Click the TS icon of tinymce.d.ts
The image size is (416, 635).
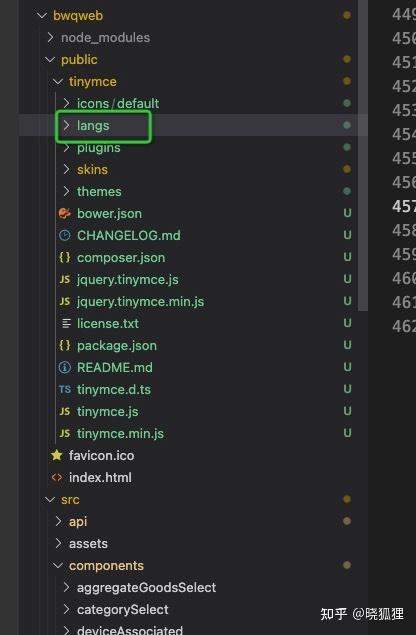pos(65,389)
